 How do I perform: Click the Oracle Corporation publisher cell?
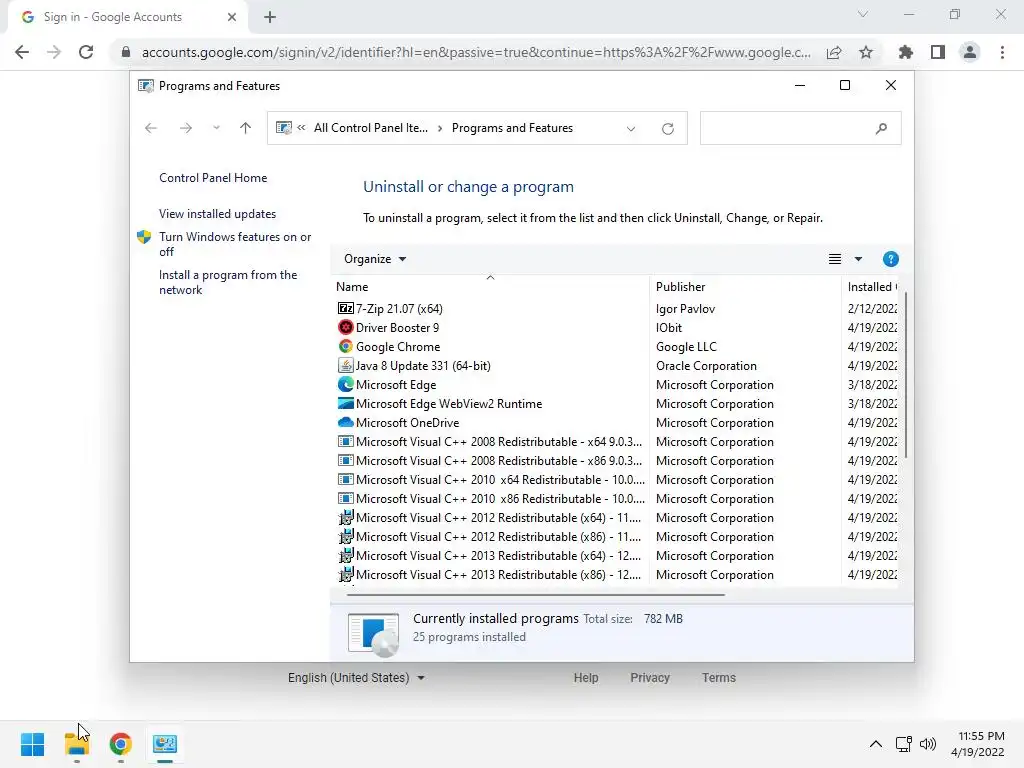click(x=706, y=366)
